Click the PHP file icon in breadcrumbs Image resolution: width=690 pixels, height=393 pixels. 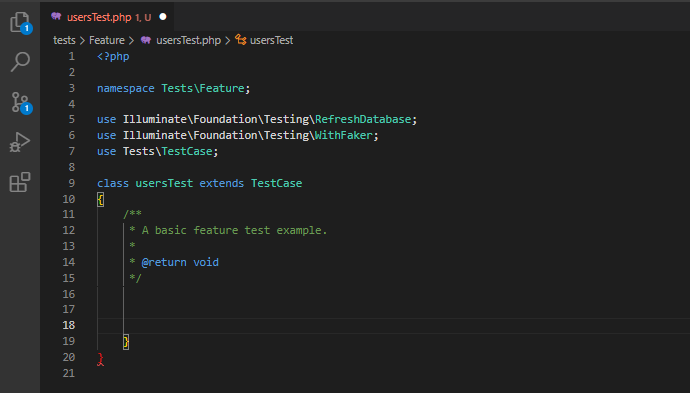(146, 40)
